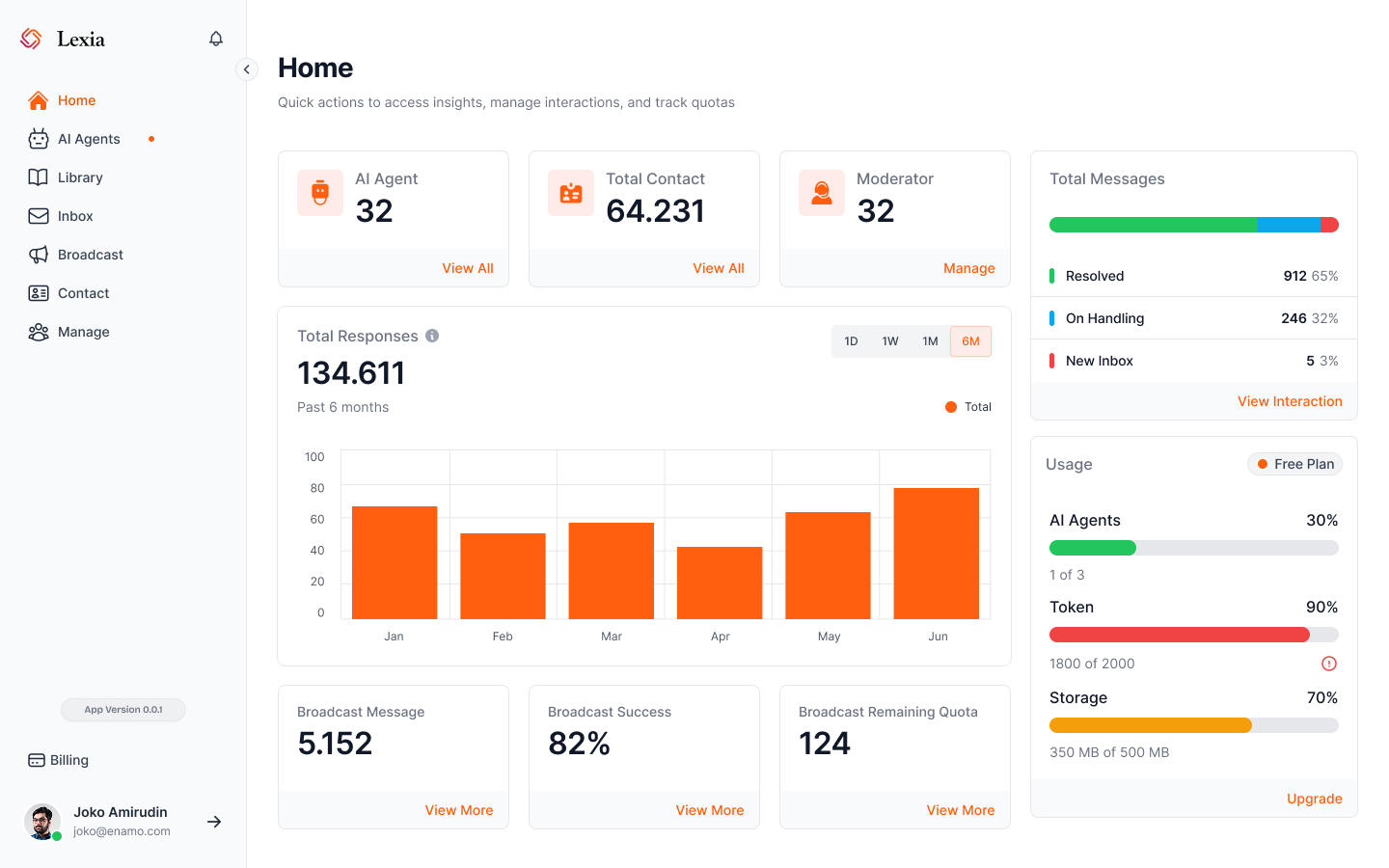
Task: Click the Token usage warning icon
Action: click(1328, 664)
